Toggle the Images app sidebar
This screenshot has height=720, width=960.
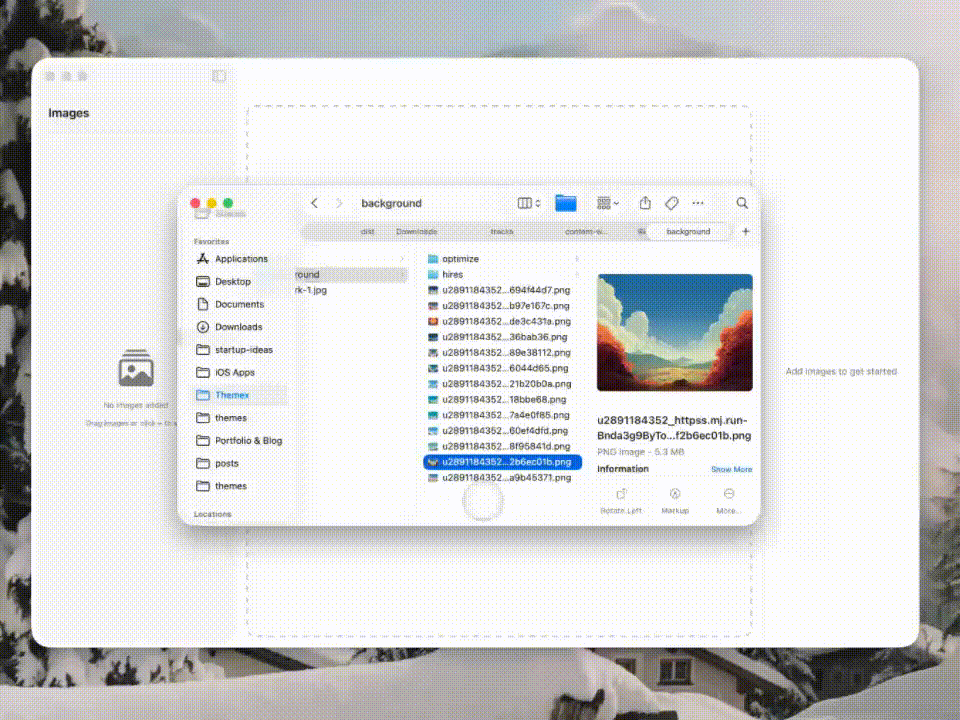pyautogui.click(x=219, y=76)
